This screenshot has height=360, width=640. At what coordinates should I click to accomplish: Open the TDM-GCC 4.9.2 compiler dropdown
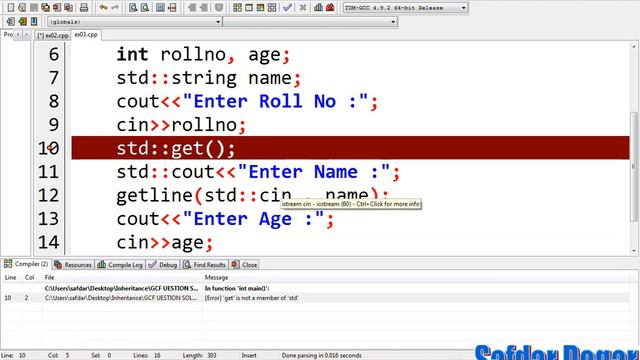pos(463,8)
